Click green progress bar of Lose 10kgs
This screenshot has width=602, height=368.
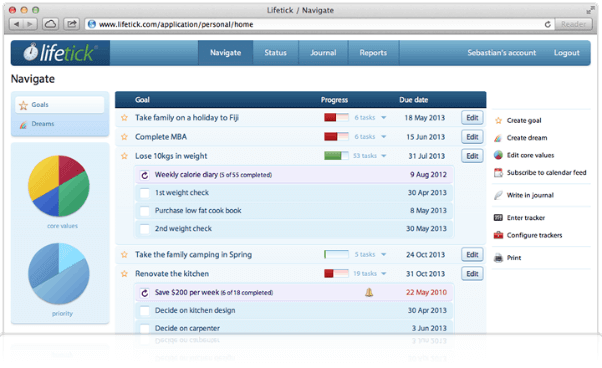pos(336,156)
